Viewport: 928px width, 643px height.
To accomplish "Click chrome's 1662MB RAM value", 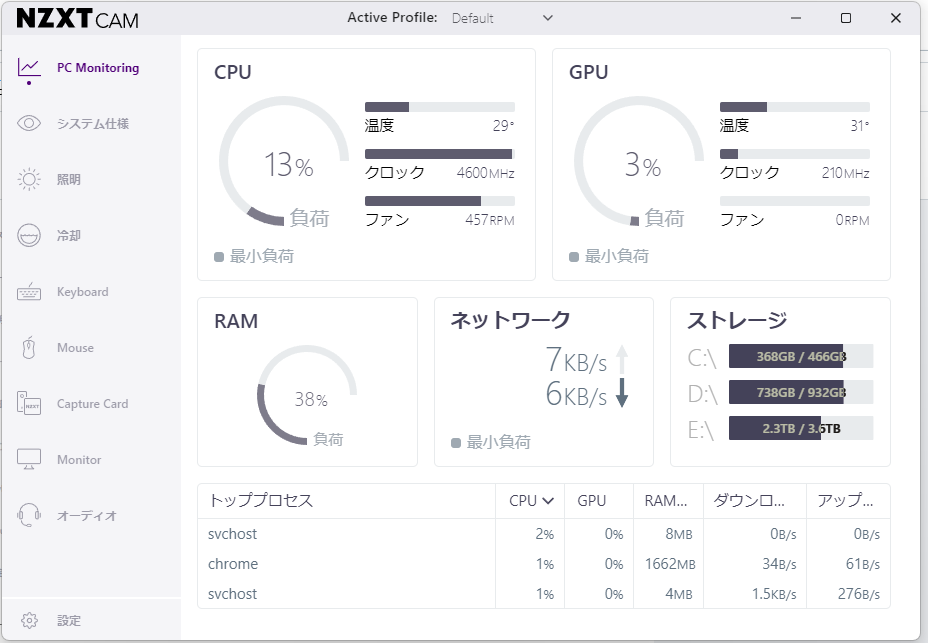I will click(x=670, y=564).
